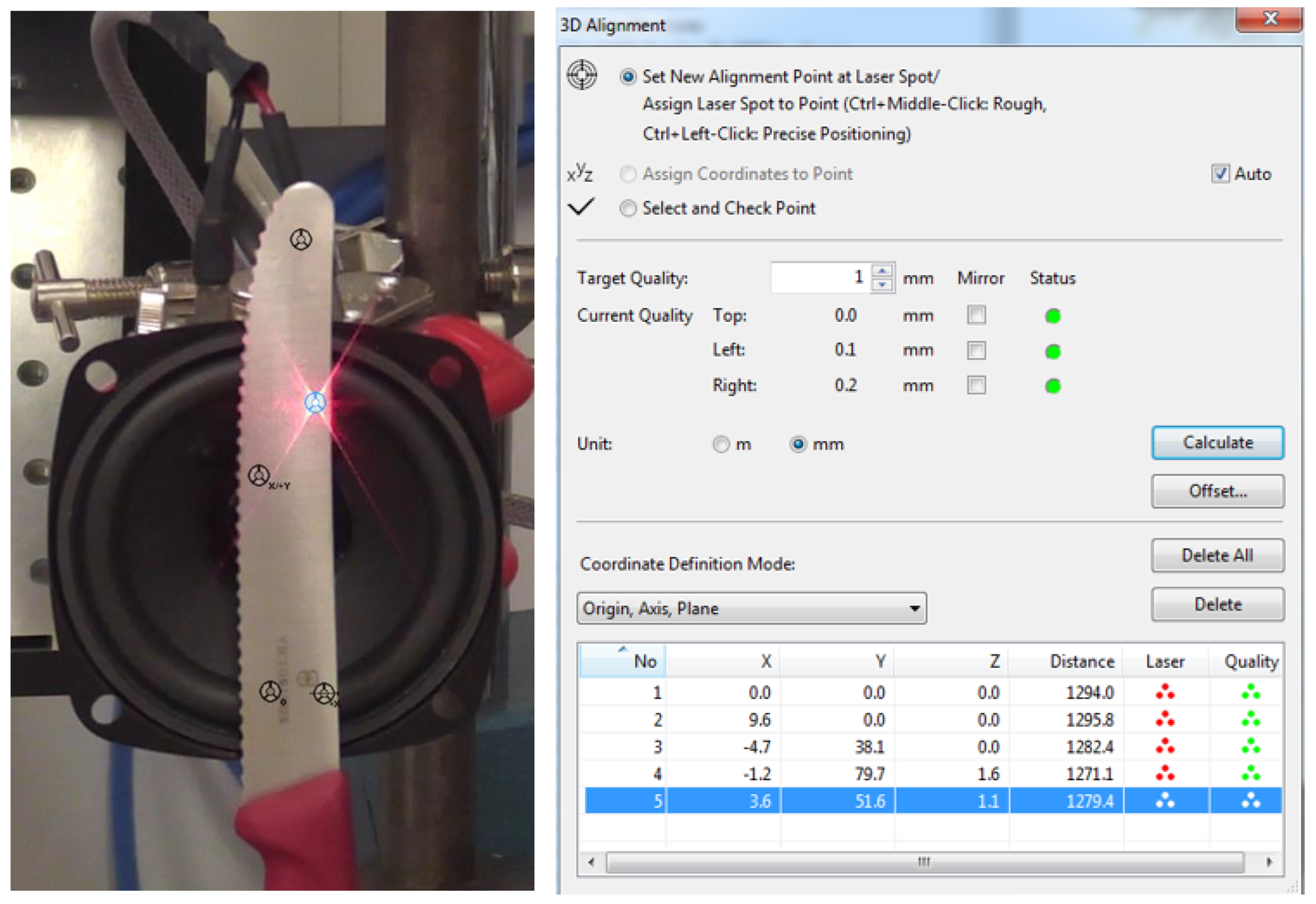Click red laser status icon in row 2
This screenshot has width=1316, height=904.
[1165, 719]
